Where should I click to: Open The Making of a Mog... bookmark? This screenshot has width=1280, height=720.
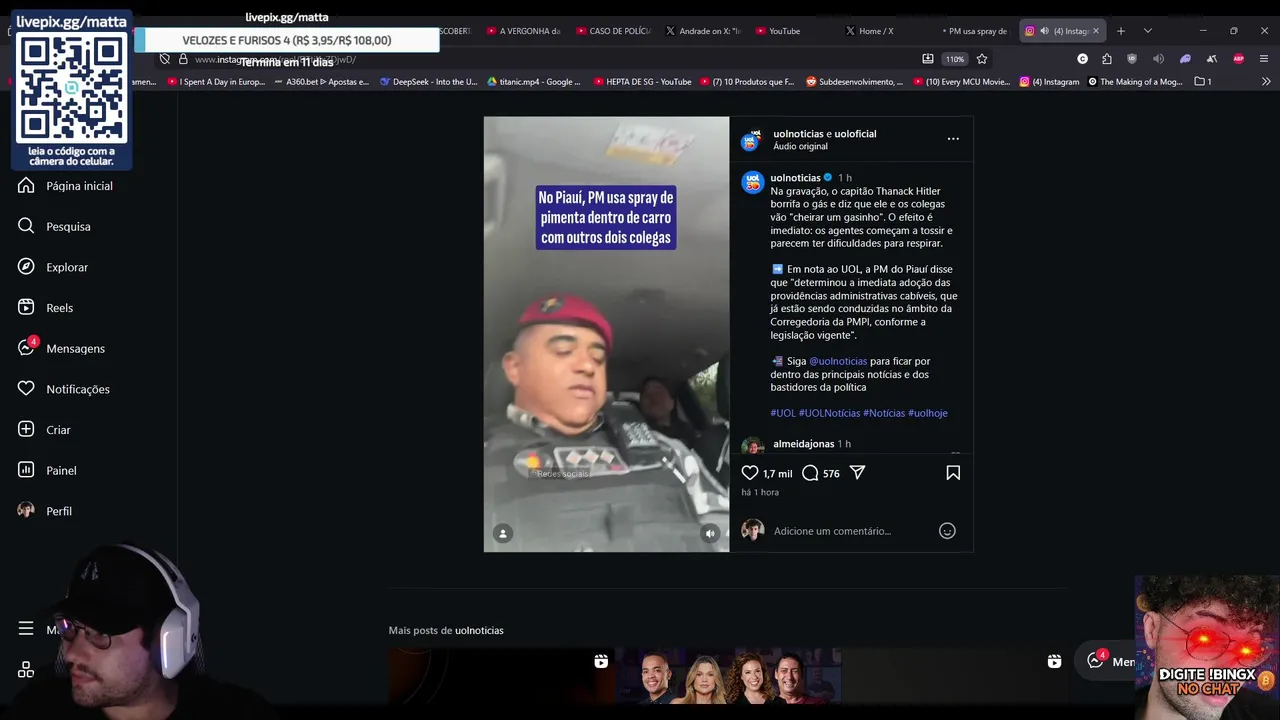point(1135,82)
